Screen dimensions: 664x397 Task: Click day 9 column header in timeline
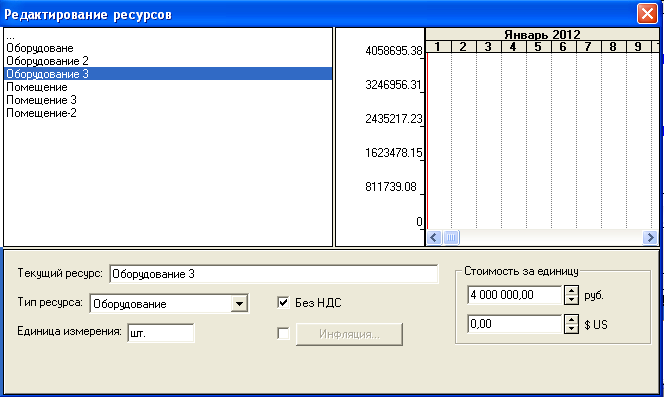point(638,47)
